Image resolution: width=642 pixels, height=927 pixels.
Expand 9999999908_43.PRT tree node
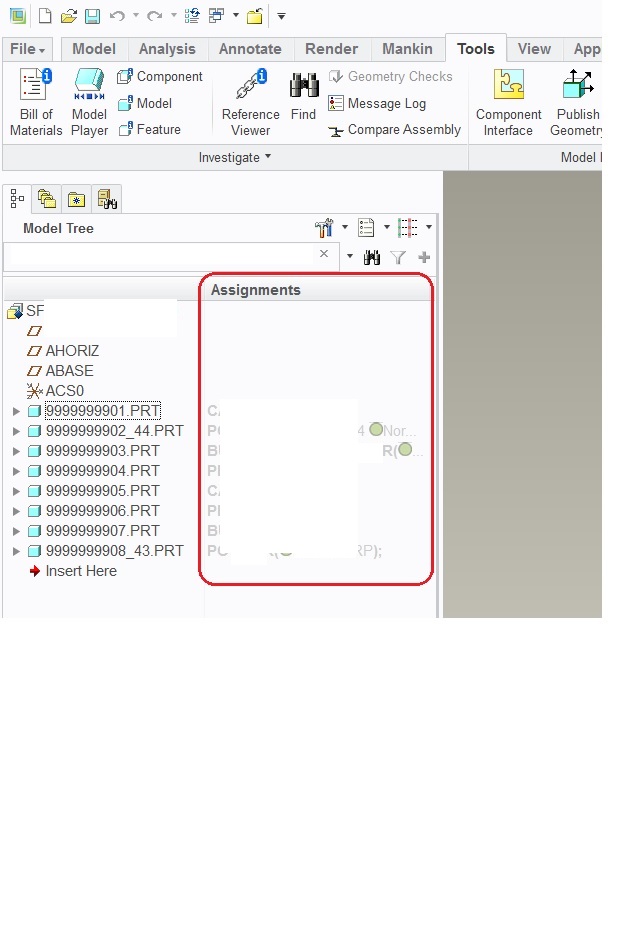[17, 551]
